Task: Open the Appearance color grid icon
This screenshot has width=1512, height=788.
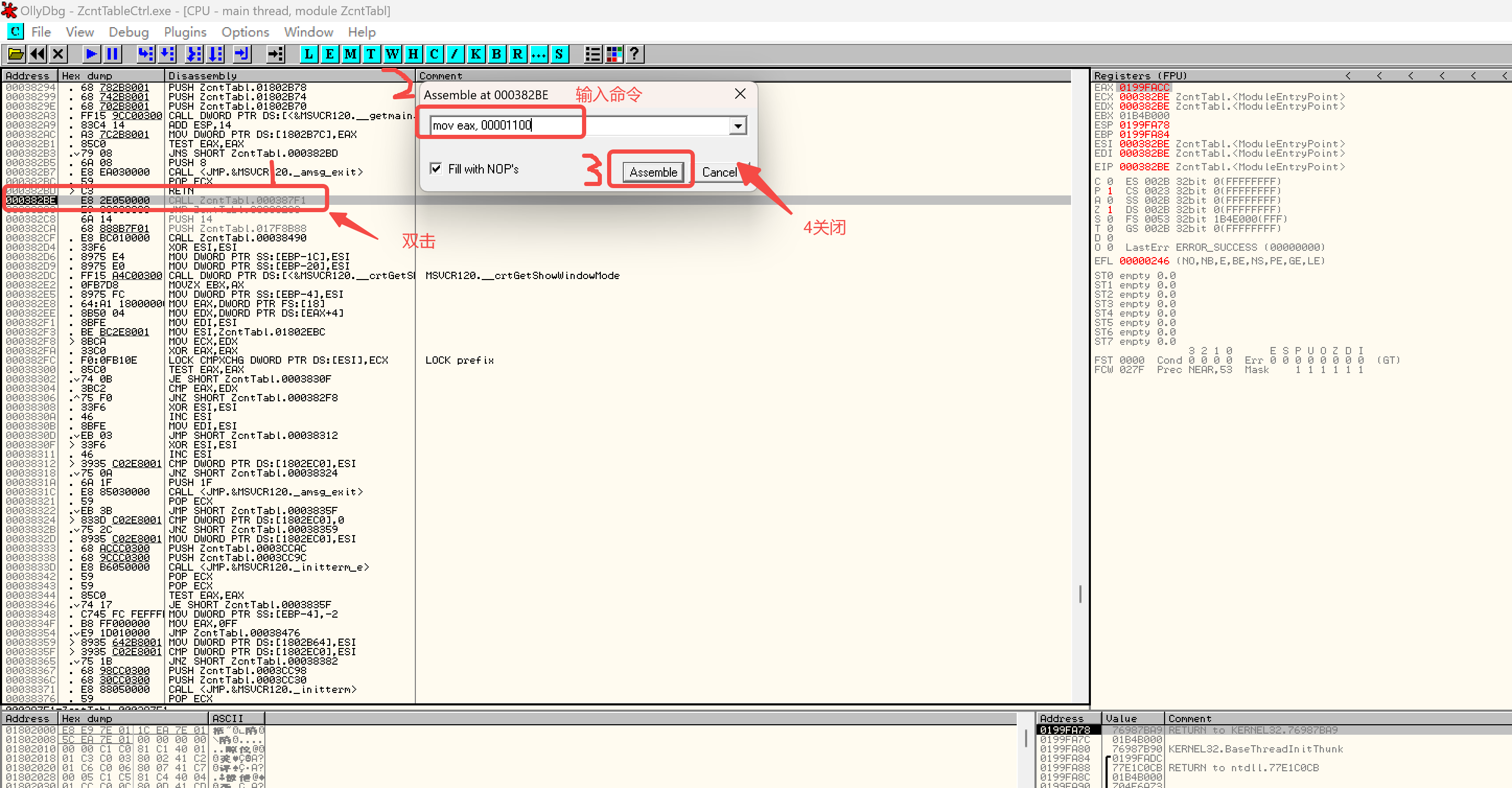Action: click(x=614, y=54)
